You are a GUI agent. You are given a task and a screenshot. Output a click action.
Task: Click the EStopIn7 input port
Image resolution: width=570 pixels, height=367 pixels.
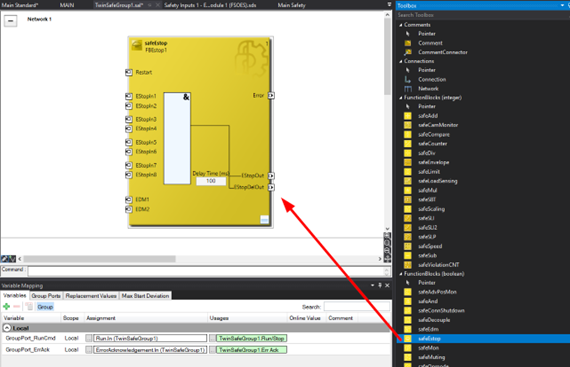(x=129, y=165)
